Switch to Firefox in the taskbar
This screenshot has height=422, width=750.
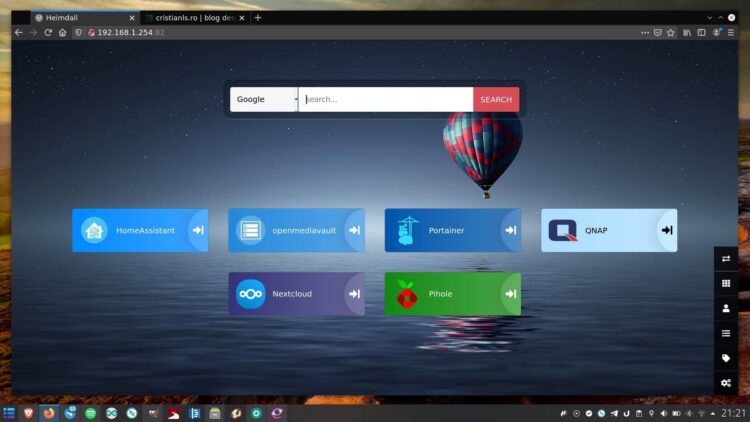click(49, 413)
